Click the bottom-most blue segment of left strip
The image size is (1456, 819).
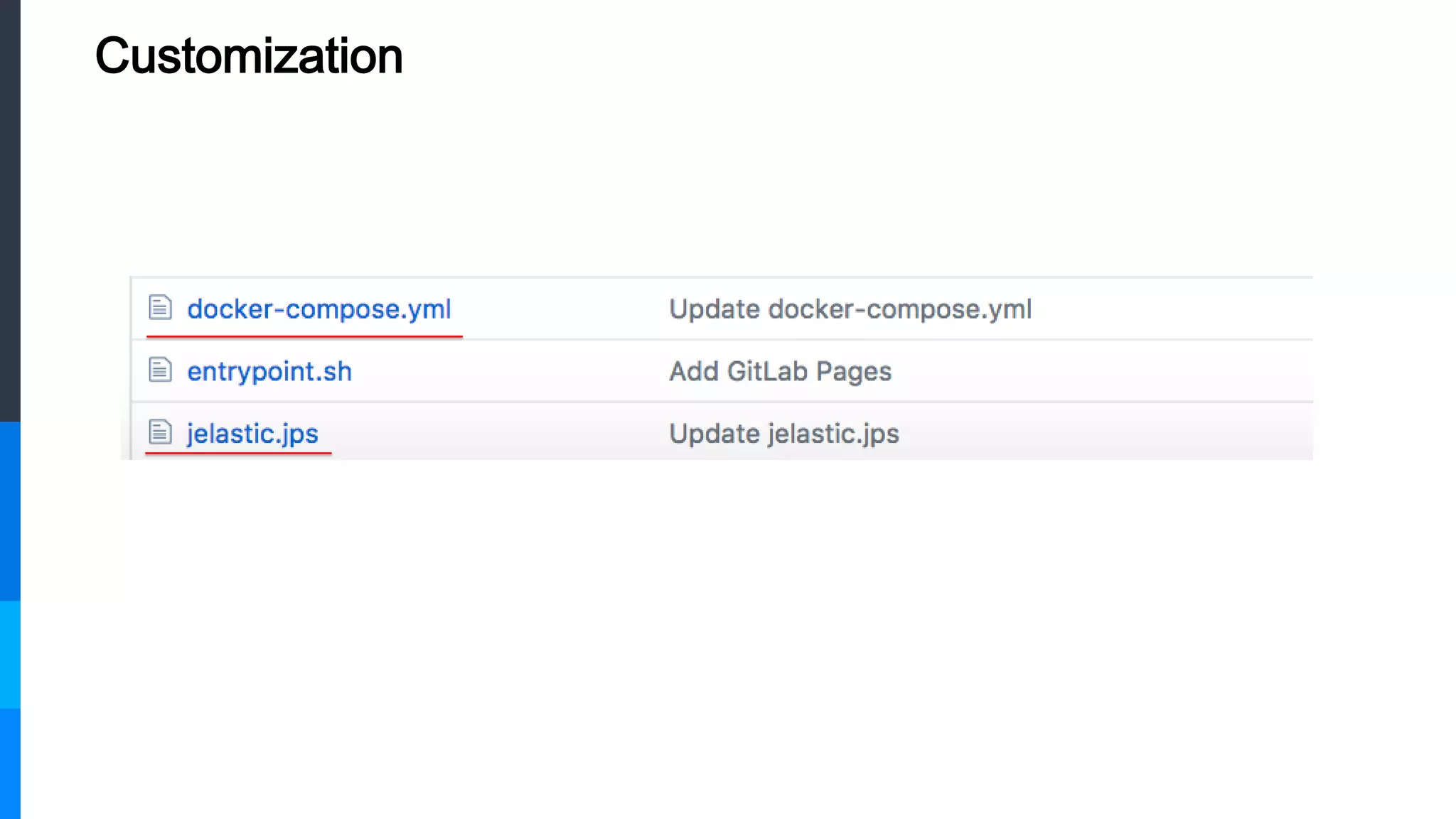[x=10, y=764]
